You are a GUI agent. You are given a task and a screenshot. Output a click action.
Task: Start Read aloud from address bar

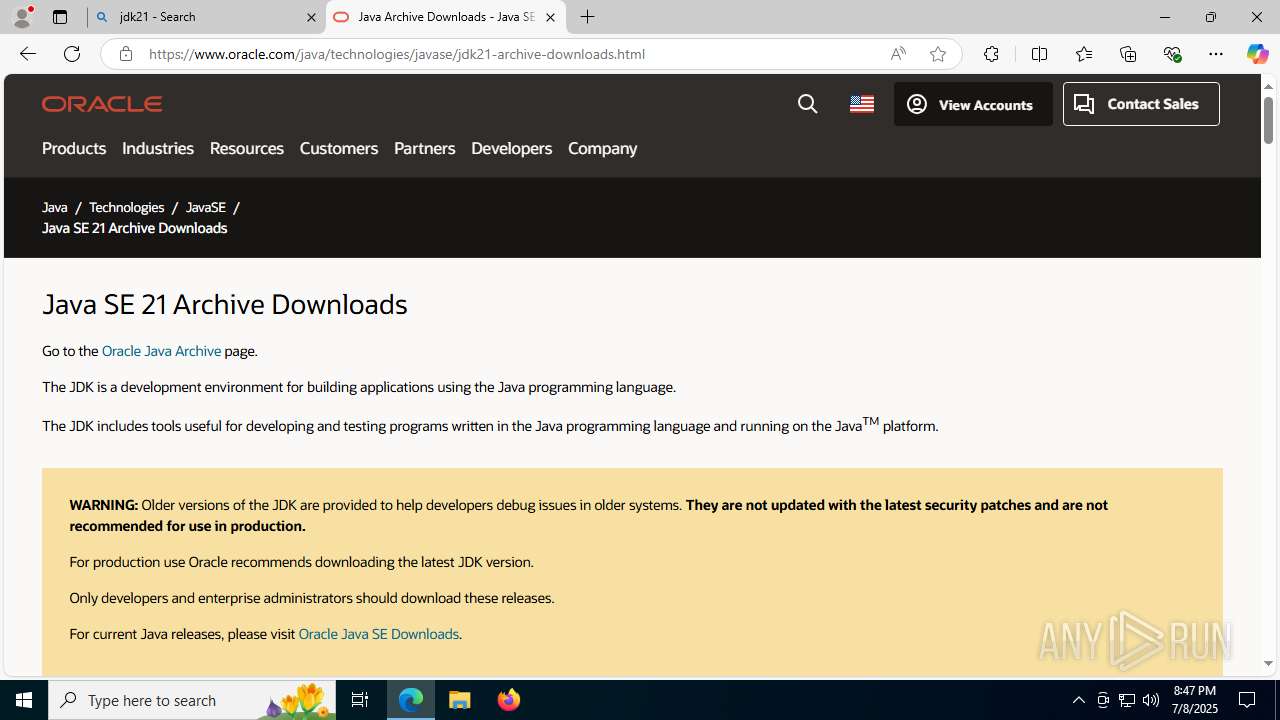(x=898, y=54)
